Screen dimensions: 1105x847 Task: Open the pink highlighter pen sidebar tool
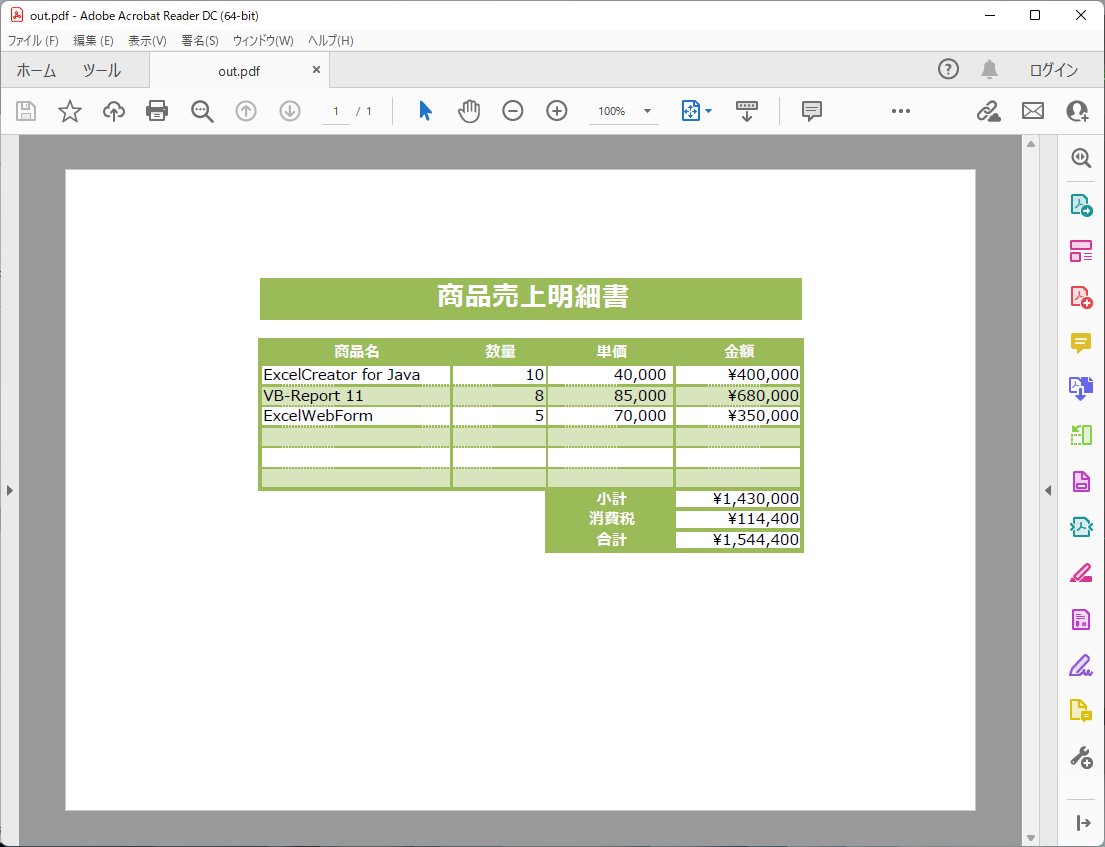click(1081, 574)
